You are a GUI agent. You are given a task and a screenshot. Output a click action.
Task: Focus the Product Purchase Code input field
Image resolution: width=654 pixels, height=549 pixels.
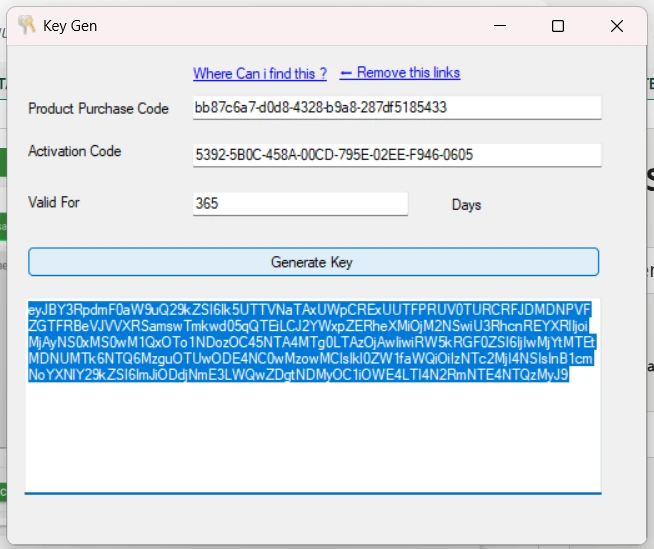coord(396,107)
